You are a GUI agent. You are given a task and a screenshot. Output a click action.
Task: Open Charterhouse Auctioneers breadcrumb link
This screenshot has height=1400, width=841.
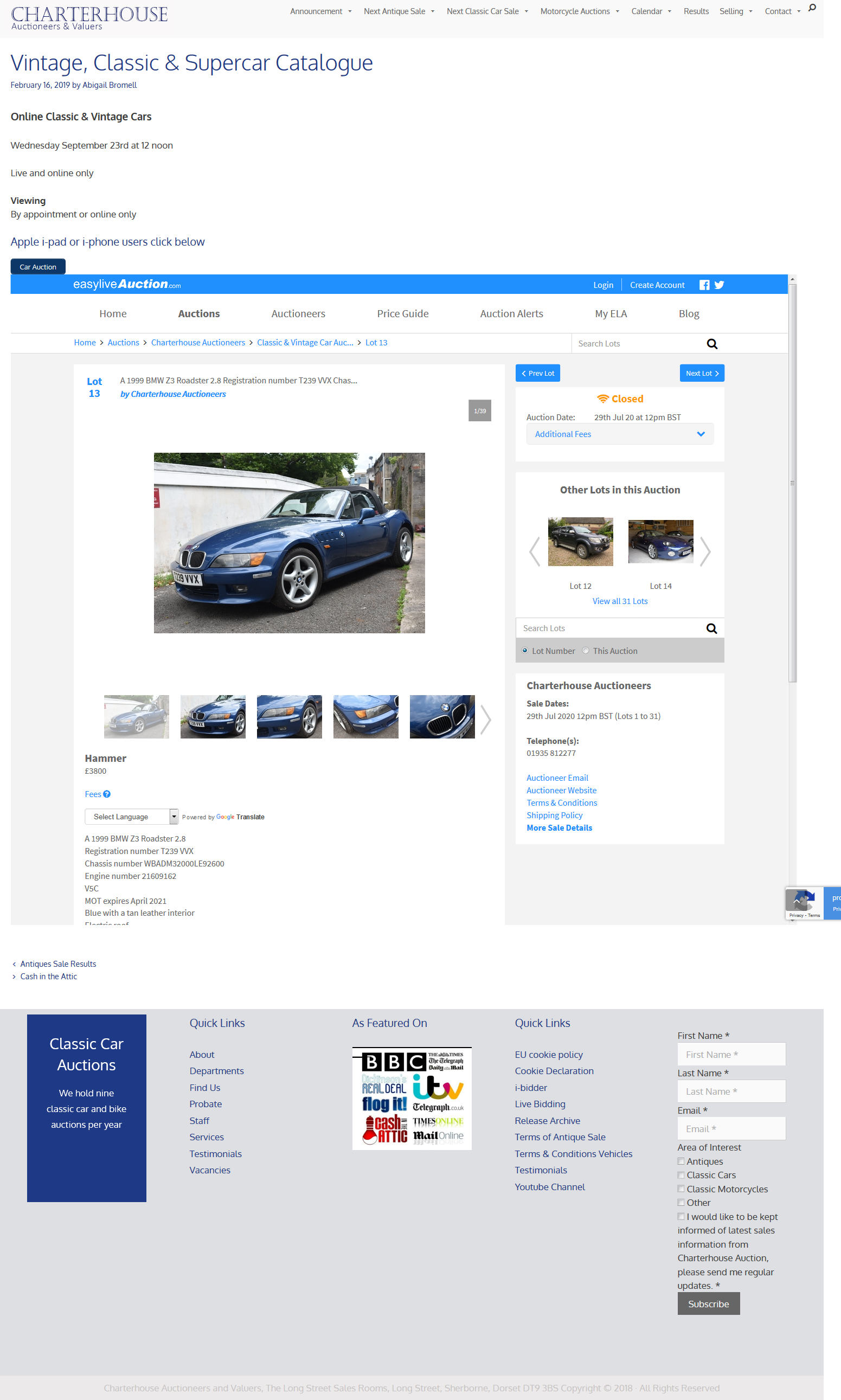[198, 343]
